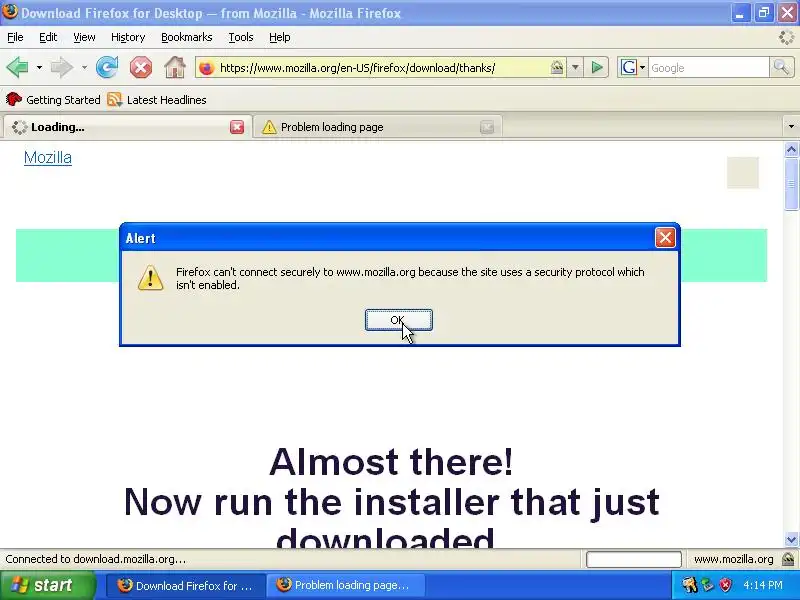Open the Bookmarks menu
This screenshot has height=600, width=800.
(187, 37)
